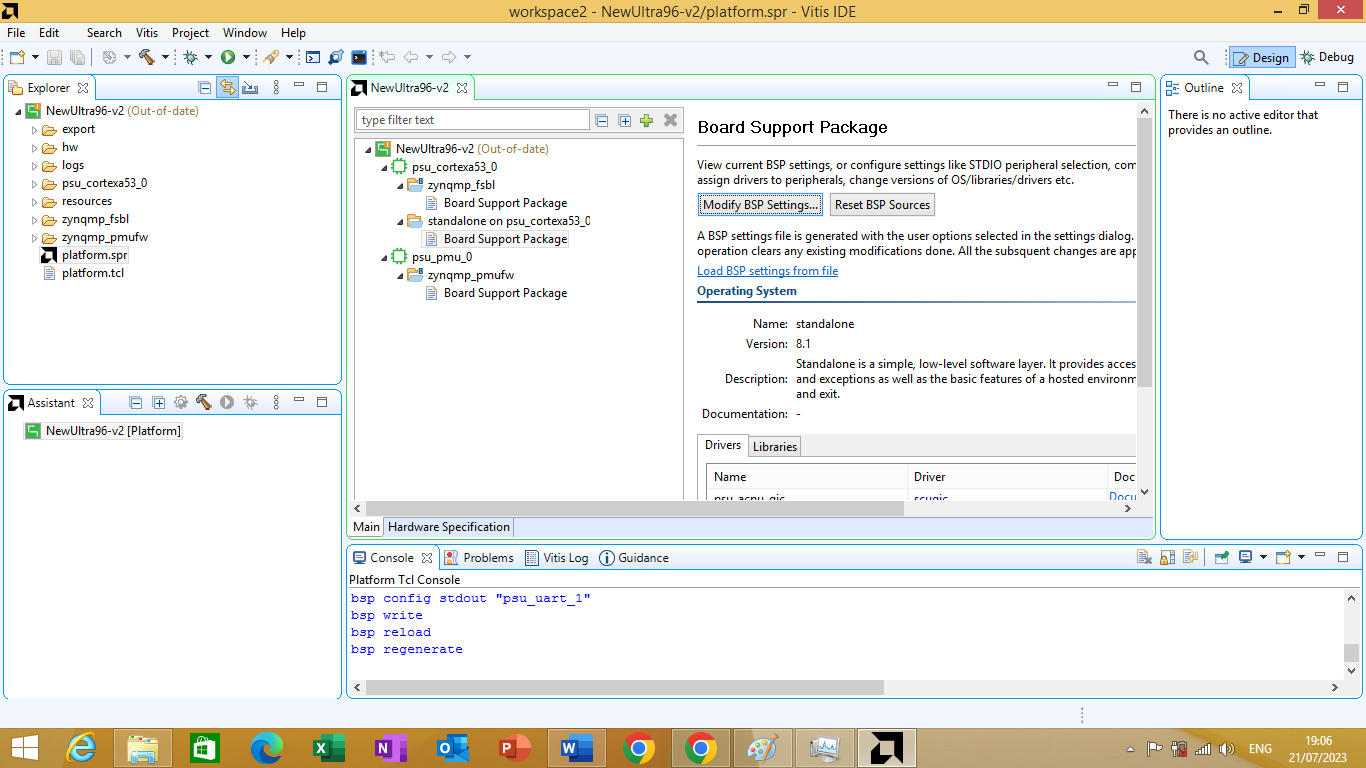This screenshot has width=1366, height=768.
Task: Collapse all in platform editor tree
Action: point(602,120)
